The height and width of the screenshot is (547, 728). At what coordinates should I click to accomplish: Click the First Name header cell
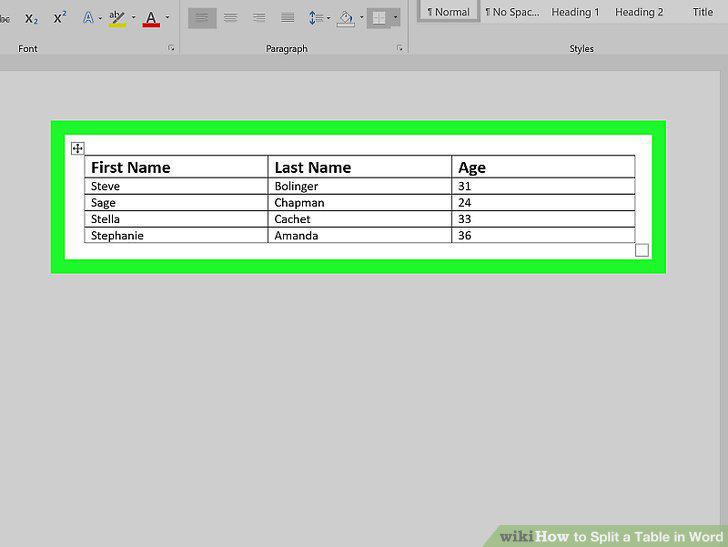[x=176, y=167]
